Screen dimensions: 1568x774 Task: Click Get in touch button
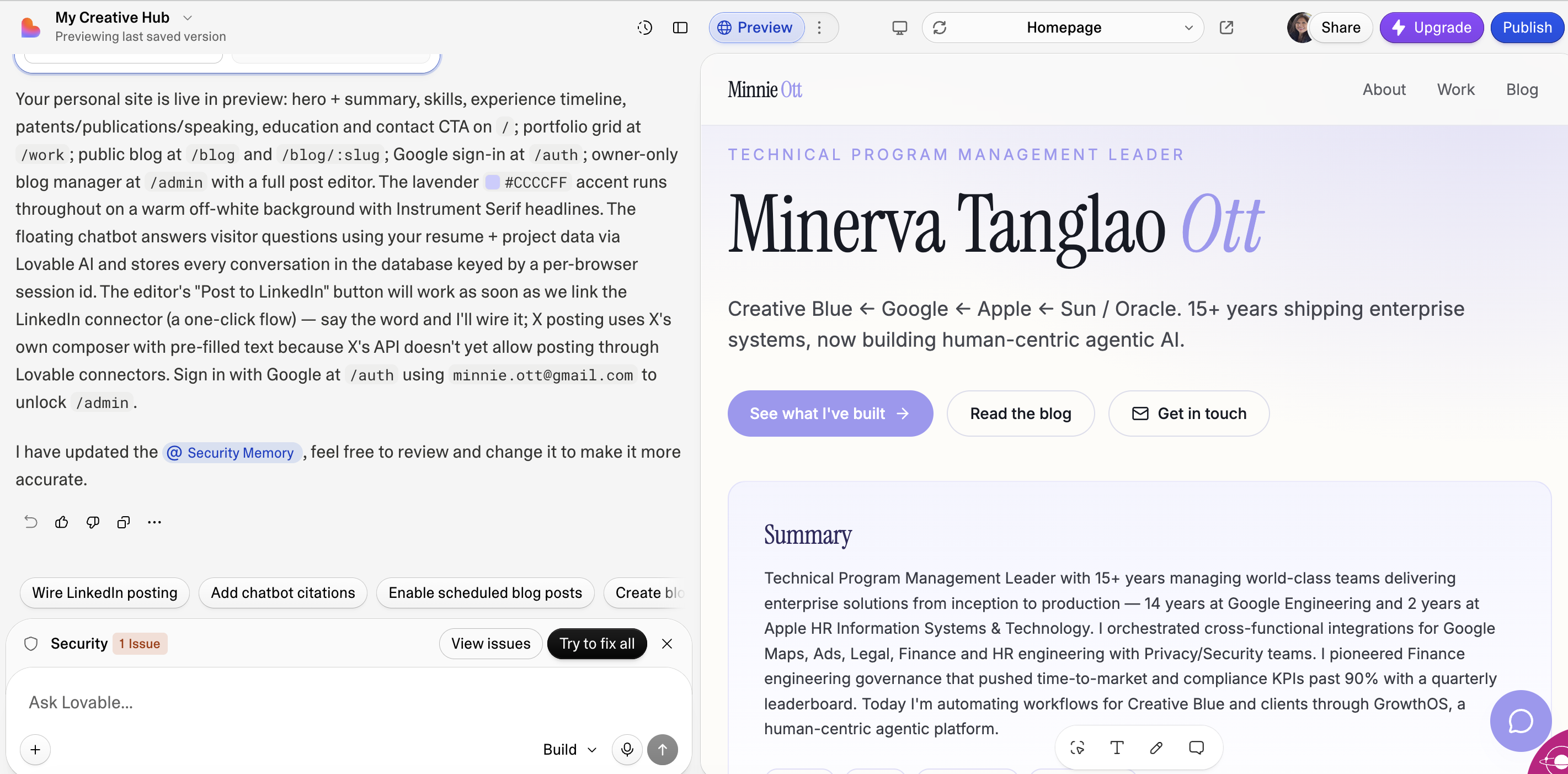[x=1188, y=413]
